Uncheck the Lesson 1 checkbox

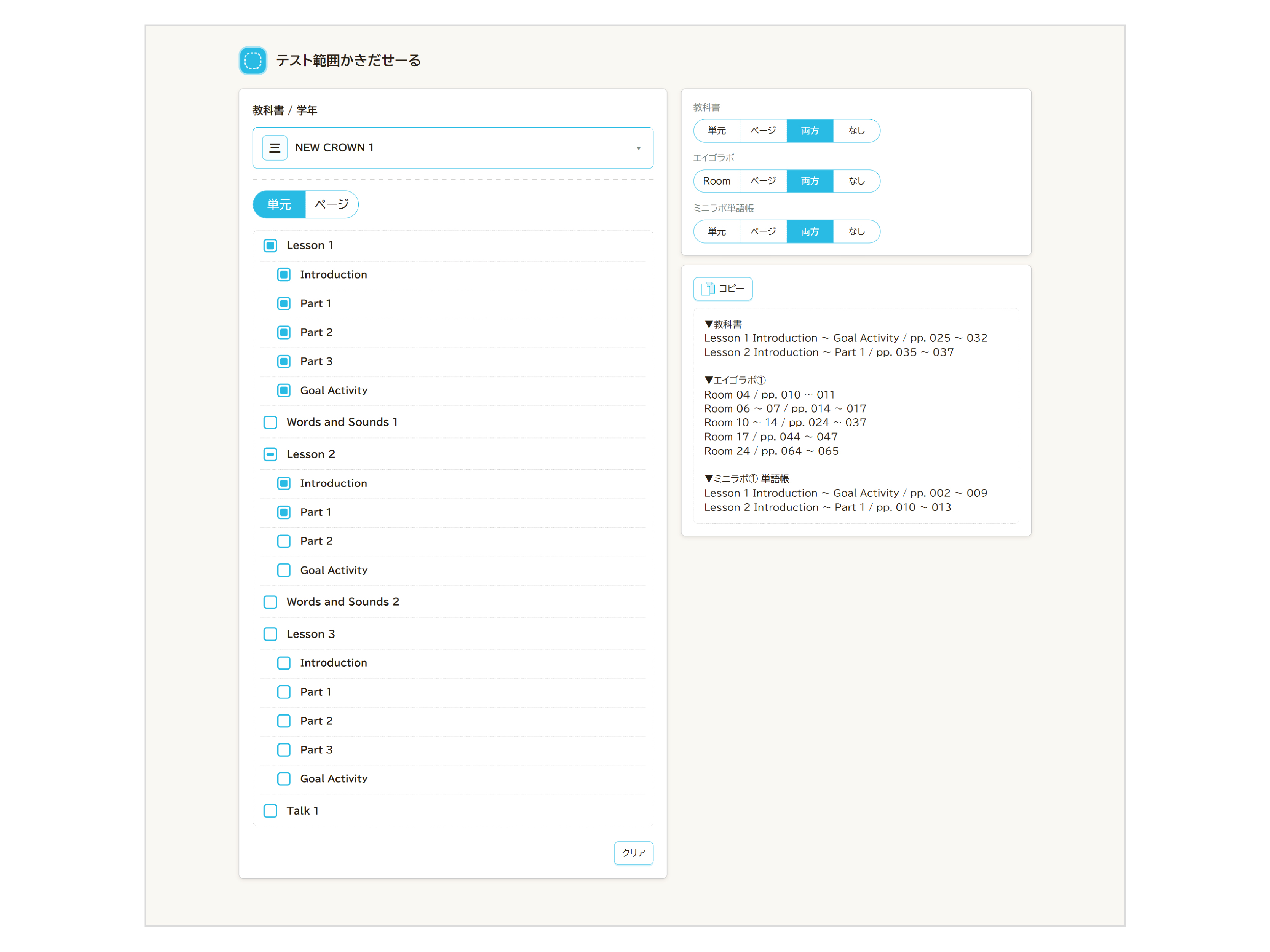[x=270, y=246]
